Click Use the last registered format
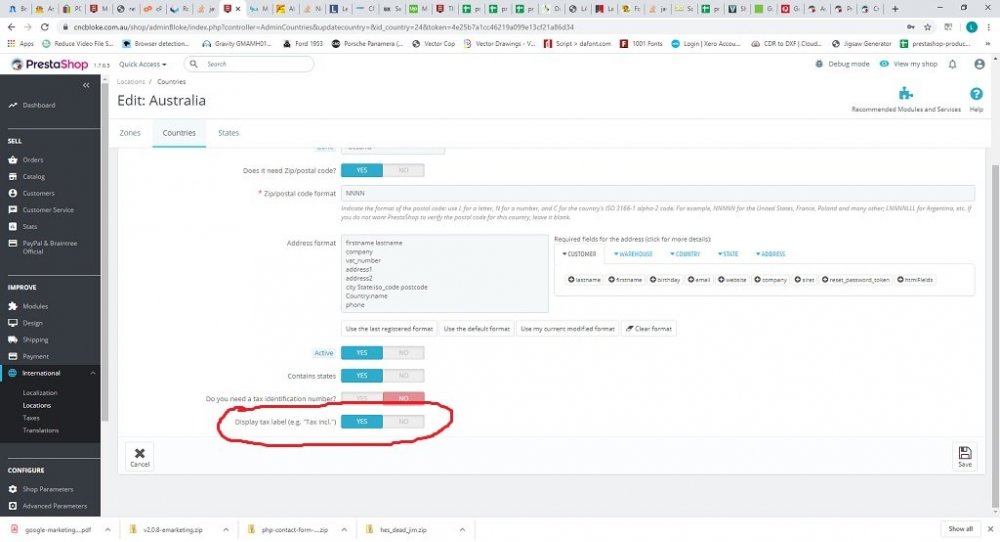The image size is (1000, 542). point(389,329)
